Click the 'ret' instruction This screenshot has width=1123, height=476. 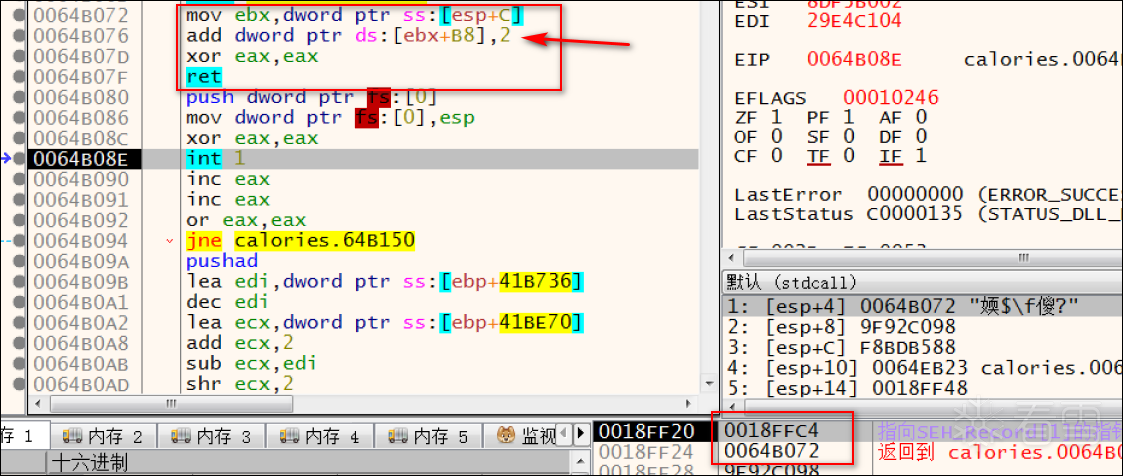point(204,77)
